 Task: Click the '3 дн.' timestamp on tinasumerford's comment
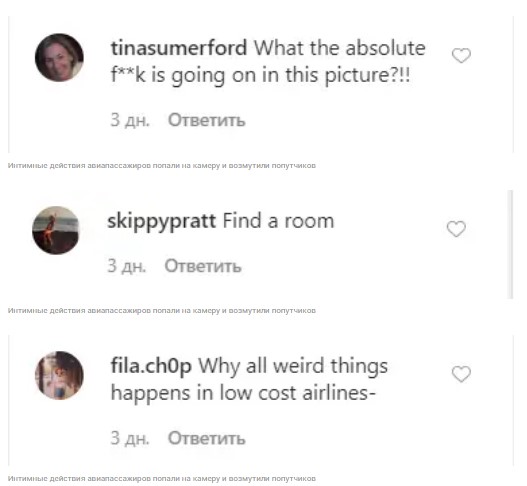coord(130,120)
